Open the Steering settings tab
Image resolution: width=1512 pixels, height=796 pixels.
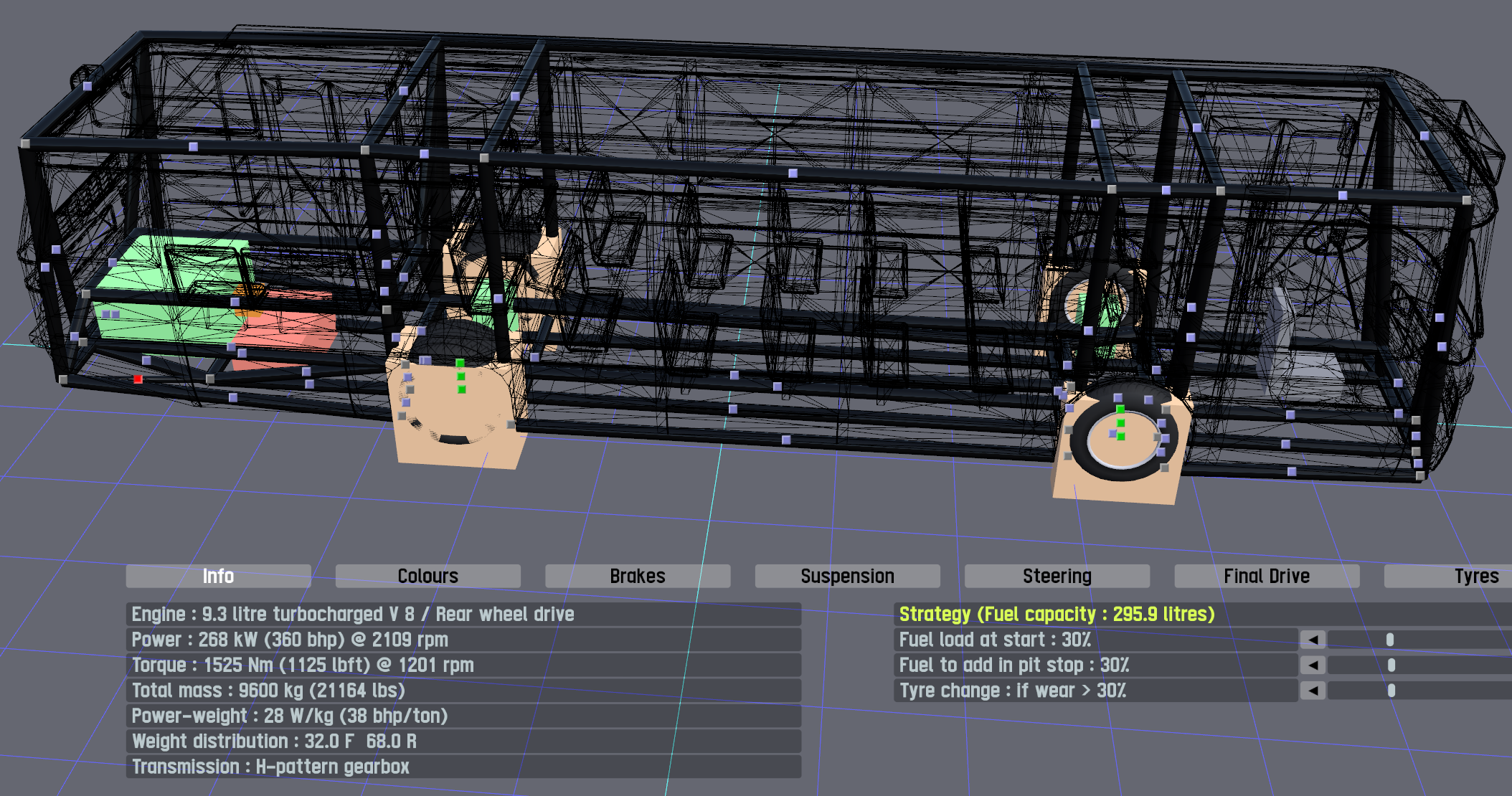(1057, 577)
